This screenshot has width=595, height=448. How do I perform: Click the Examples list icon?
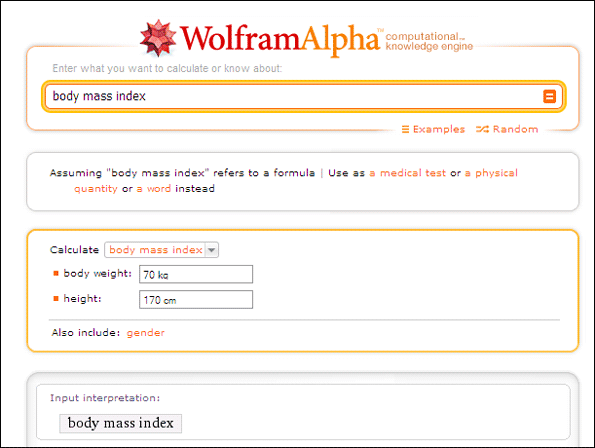tap(405, 129)
